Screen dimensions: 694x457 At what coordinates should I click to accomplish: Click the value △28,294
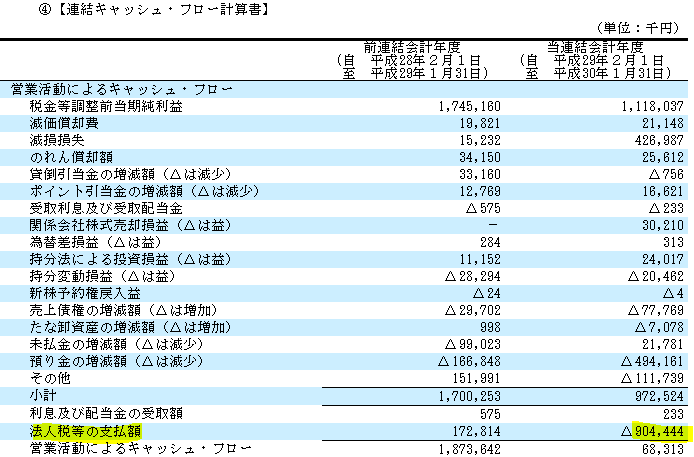[x=473, y=277]
